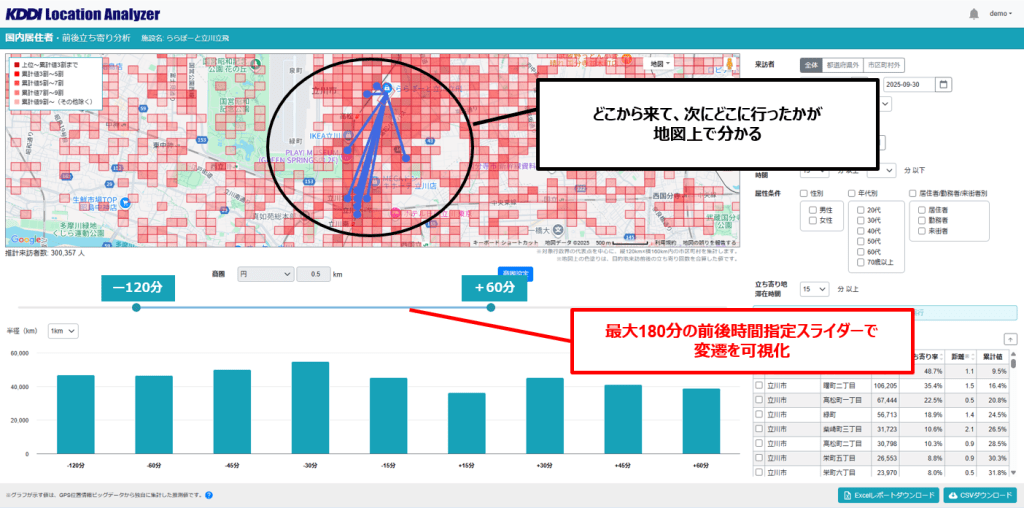Screen dimensions: 1024x508
Task: Click the ららぽーと facility pin on map
Action: 386,87
